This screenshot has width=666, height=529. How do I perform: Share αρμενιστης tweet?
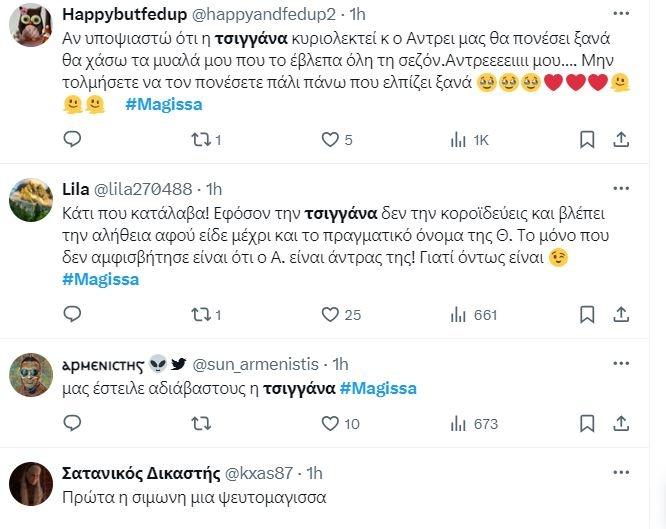[x=621, y=424]
